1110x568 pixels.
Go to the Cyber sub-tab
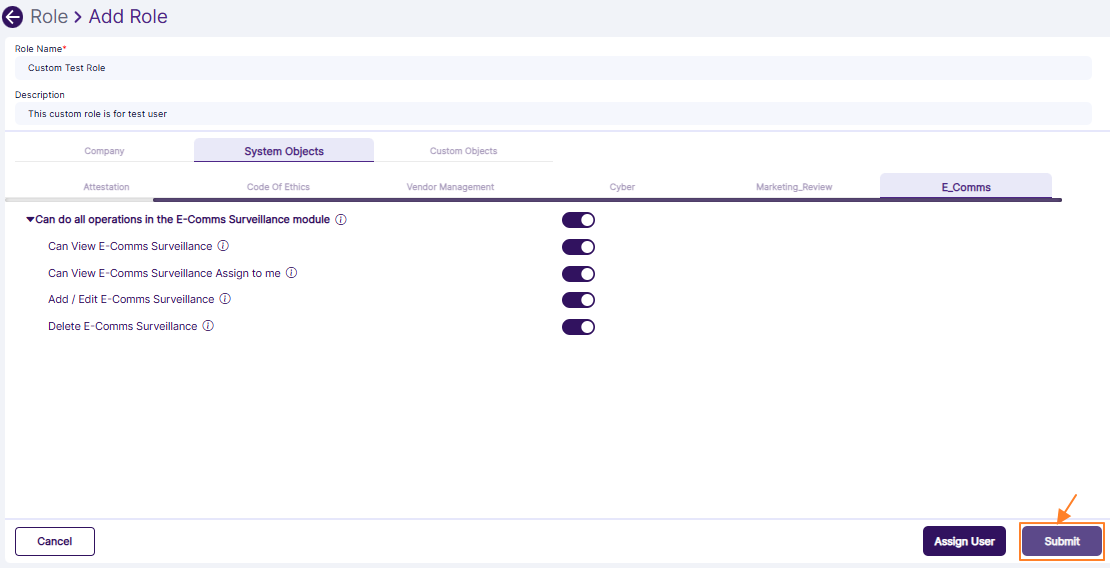pos(622,187)
